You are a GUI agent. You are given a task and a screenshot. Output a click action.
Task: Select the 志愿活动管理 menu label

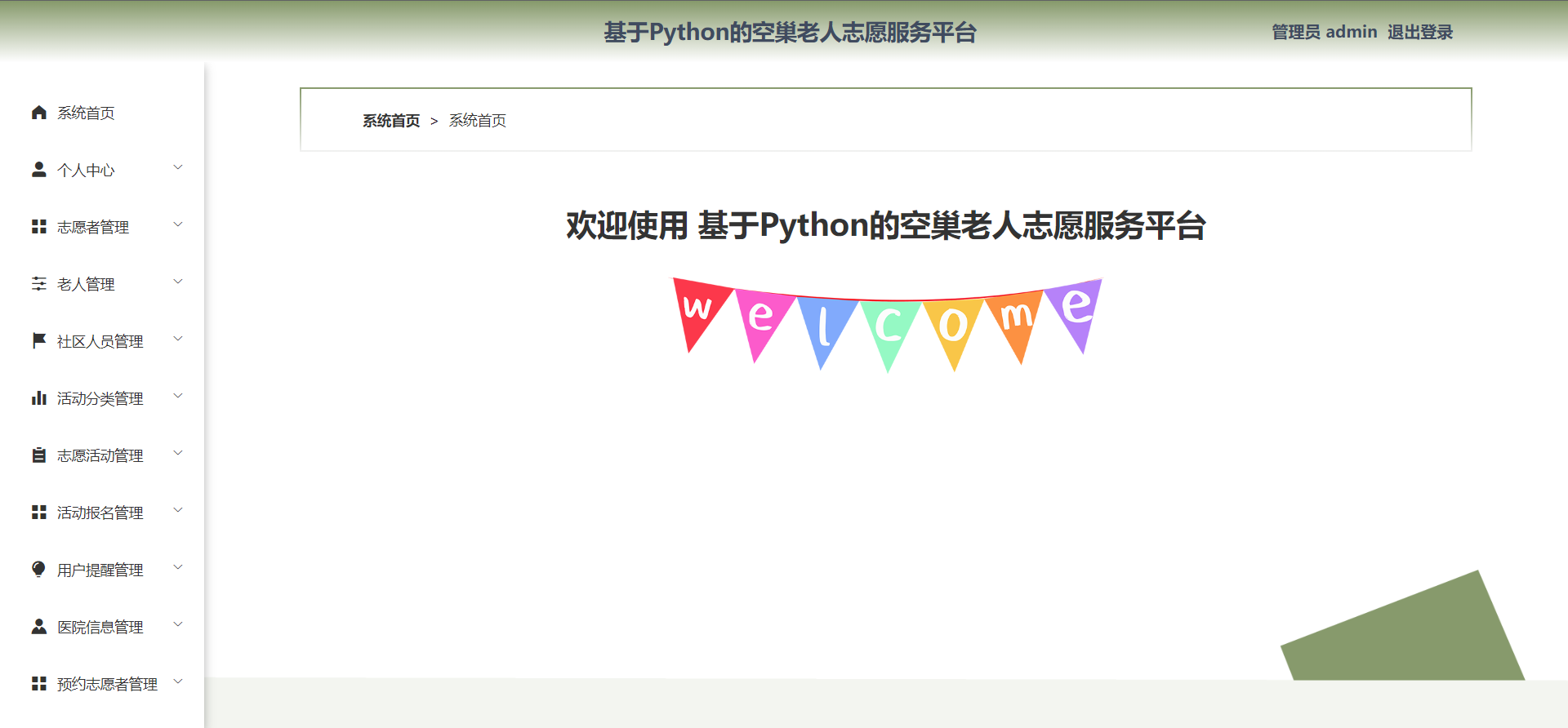tap(100, 456)
